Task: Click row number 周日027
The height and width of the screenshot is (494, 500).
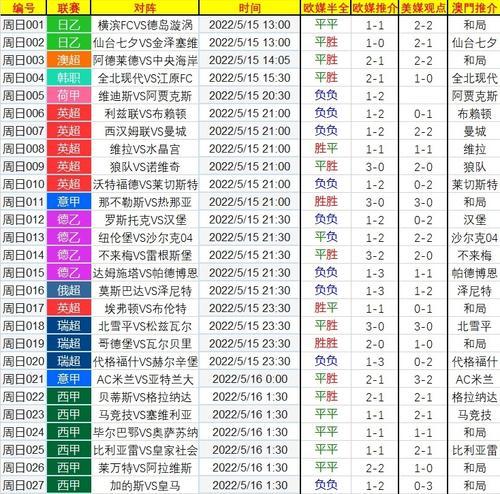Action: click(23, 485)
